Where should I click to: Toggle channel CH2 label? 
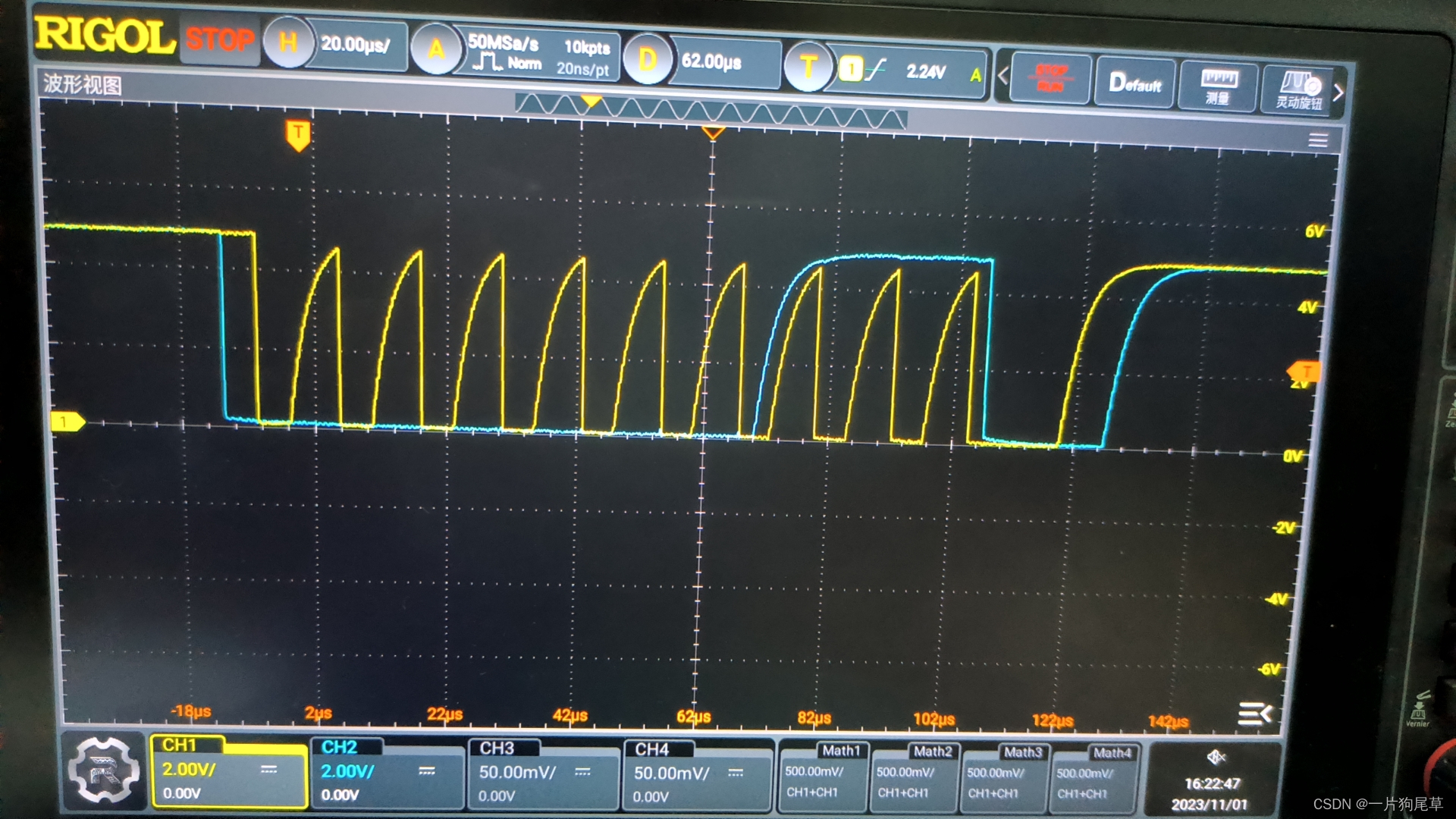tap(340, 747)
